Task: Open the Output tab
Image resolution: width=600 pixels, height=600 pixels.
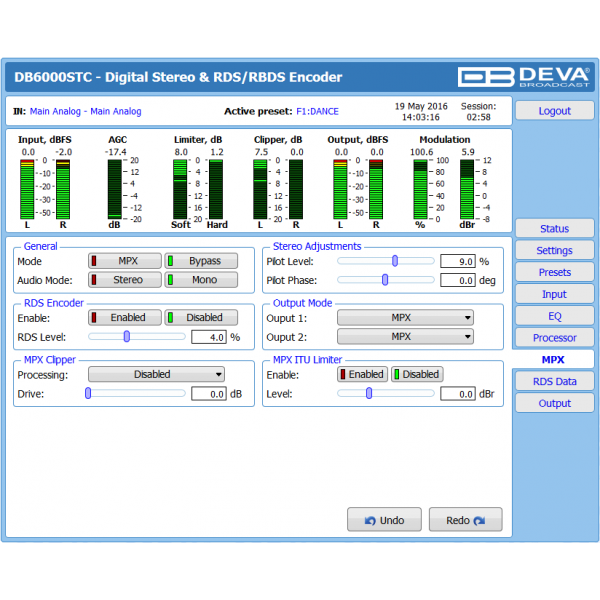Action: pyautogui.click(x=554, y=403)
